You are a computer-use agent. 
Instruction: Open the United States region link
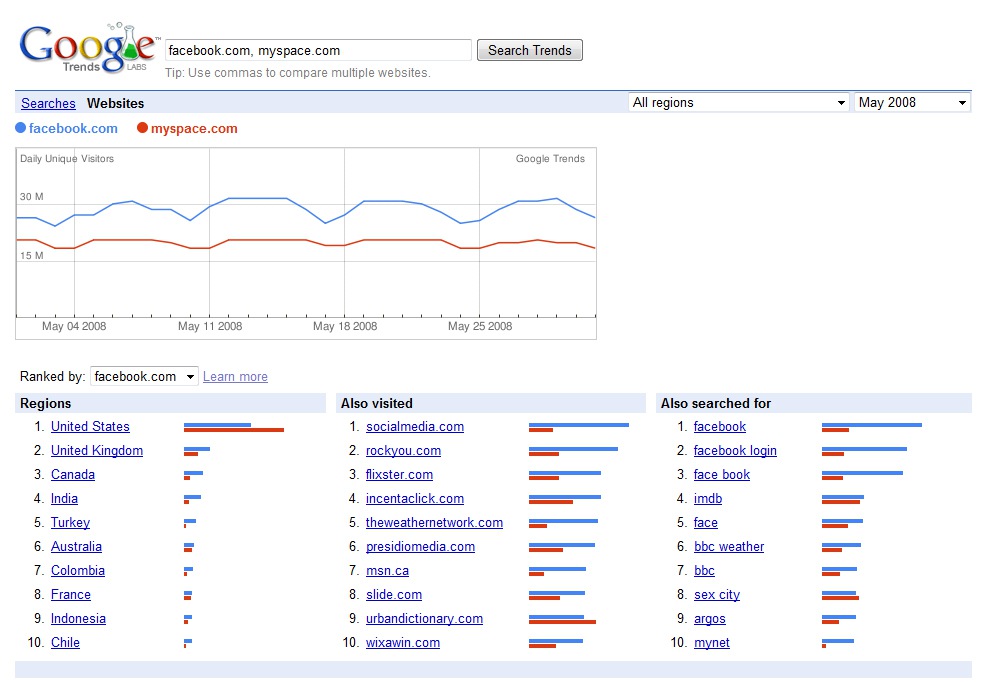pos(90,426)
